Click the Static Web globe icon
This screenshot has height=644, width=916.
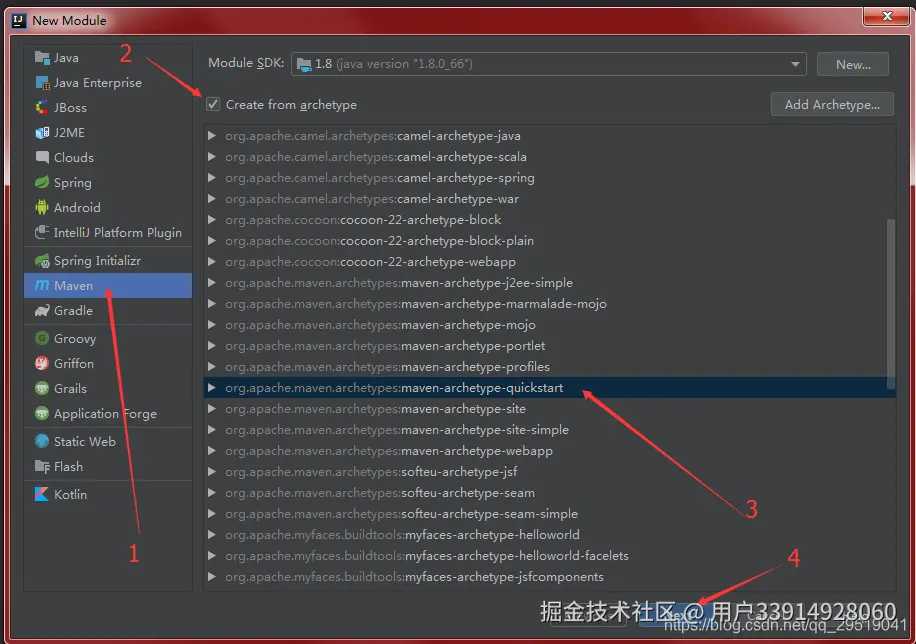pos(42,441)
